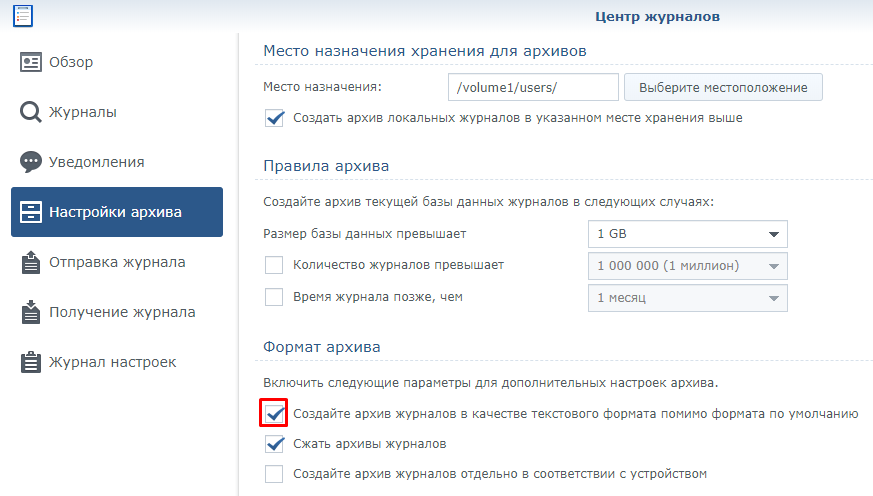Enable Количество журналов превышает checkbox
This screenshot has height=496, width=873.
pos(274,265)
